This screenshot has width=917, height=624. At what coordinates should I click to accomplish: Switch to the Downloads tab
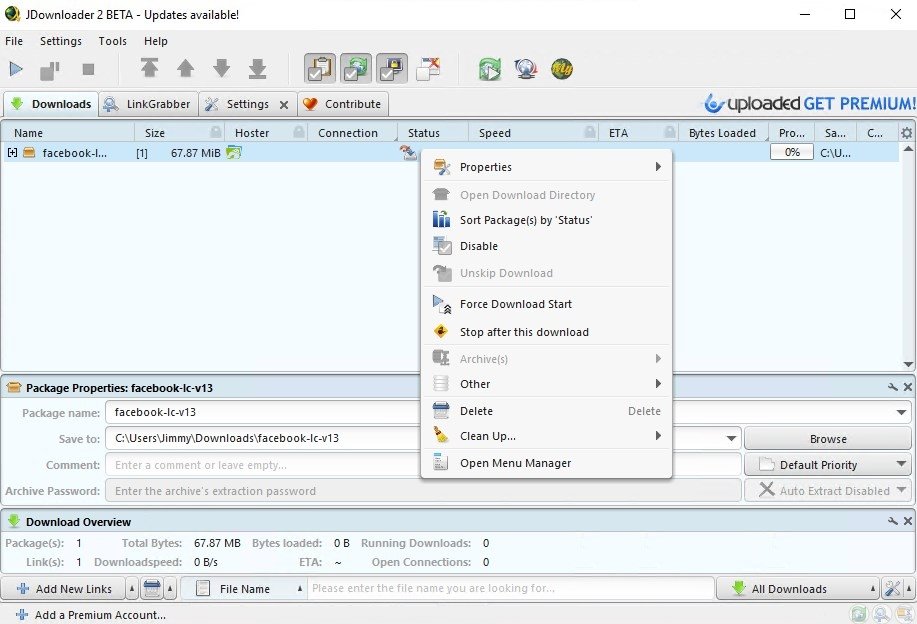click(x=51, y=104)
